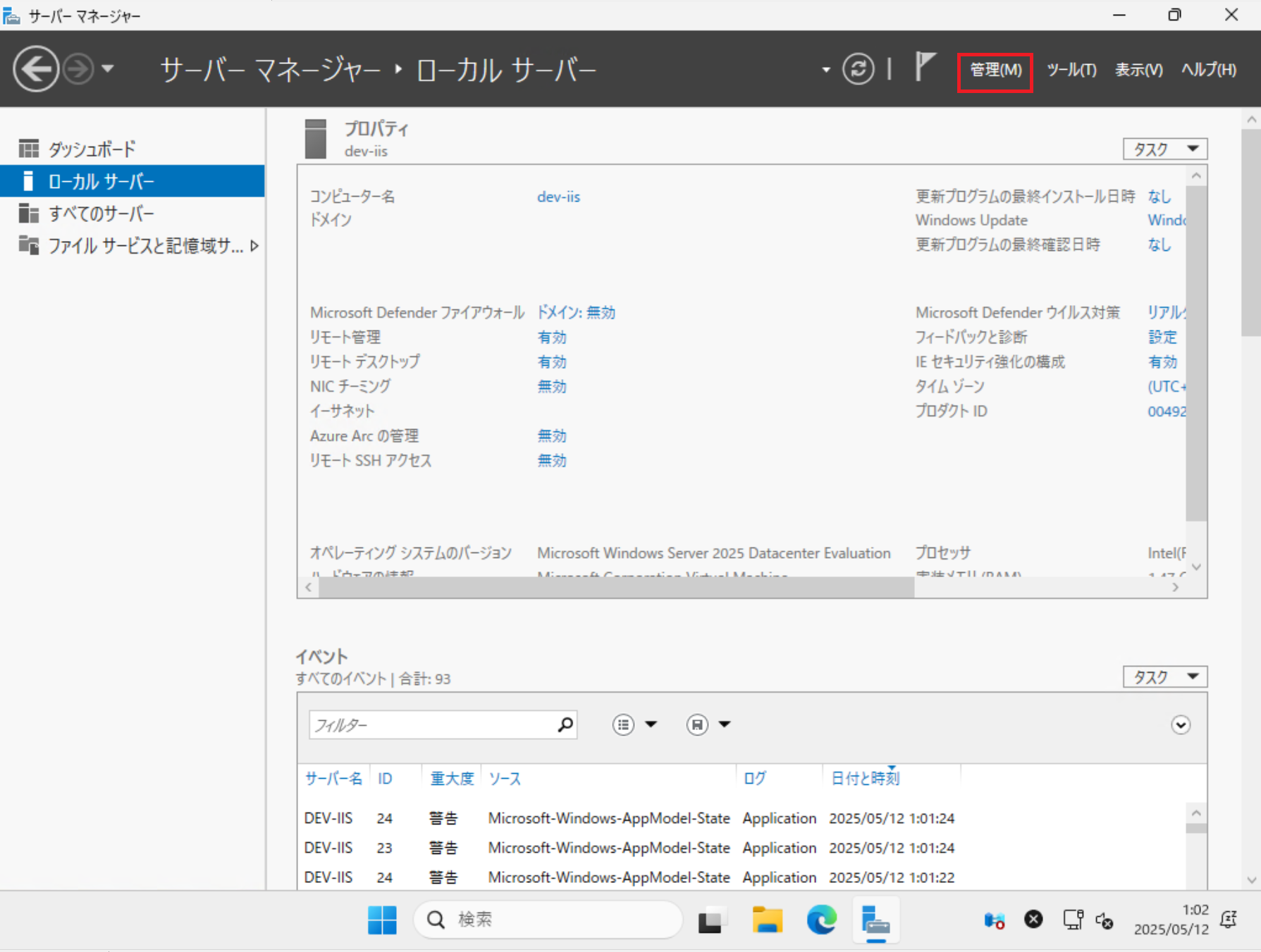
Task: Click 更新プログラムの最終インストール日時 なし link
Action: [x=1159, y=196]
